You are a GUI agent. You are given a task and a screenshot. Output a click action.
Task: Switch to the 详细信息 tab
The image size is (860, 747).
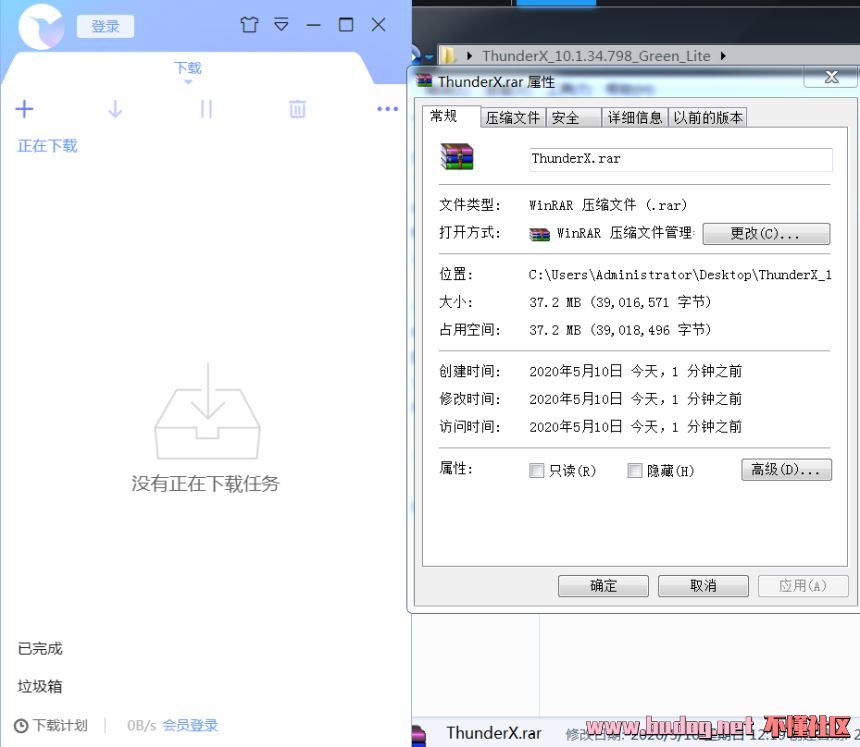(x=635, y=118)
